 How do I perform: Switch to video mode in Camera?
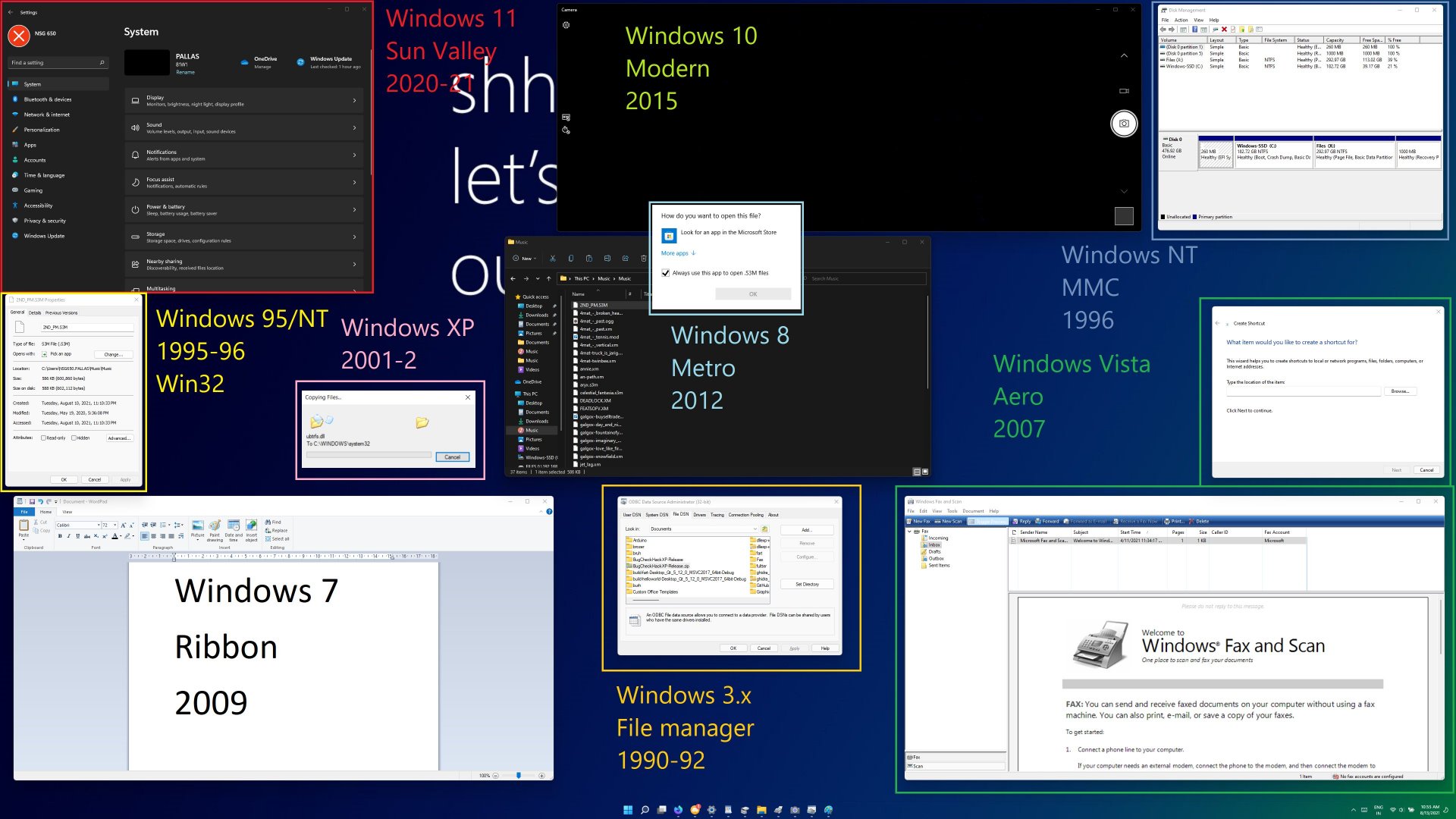point(1124,91)
